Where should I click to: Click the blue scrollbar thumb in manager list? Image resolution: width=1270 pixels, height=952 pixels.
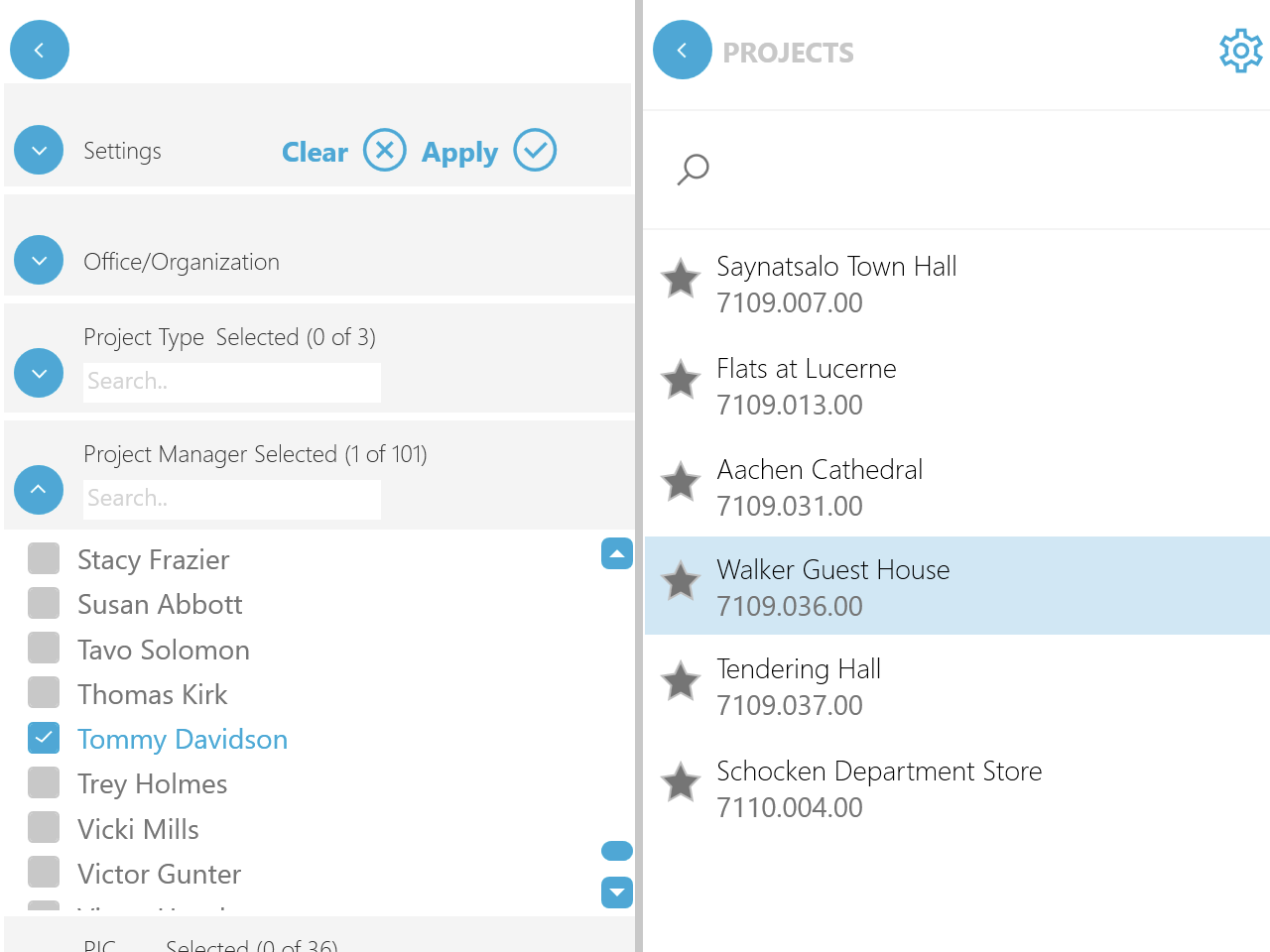click(617, 851)
